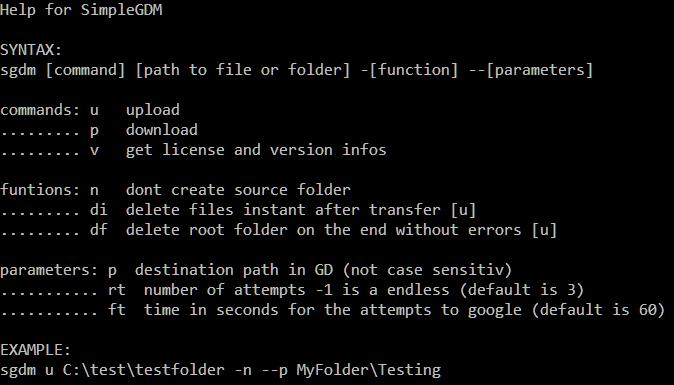Image resolution: width=674 pixels, height=385 pixels.
Task: Click the 'funtions:' label
Action: tap(40, 189)
